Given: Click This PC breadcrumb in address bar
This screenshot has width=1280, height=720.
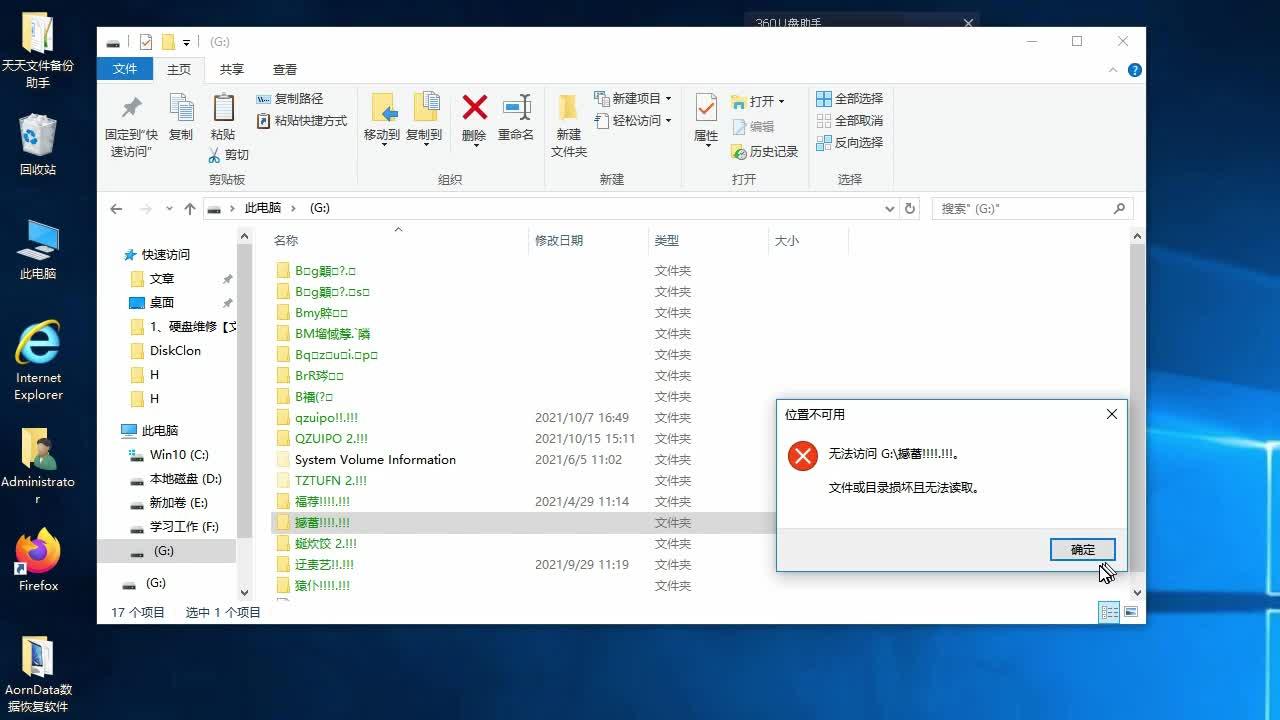Looking at the screenshot, I should pos(263,209).
